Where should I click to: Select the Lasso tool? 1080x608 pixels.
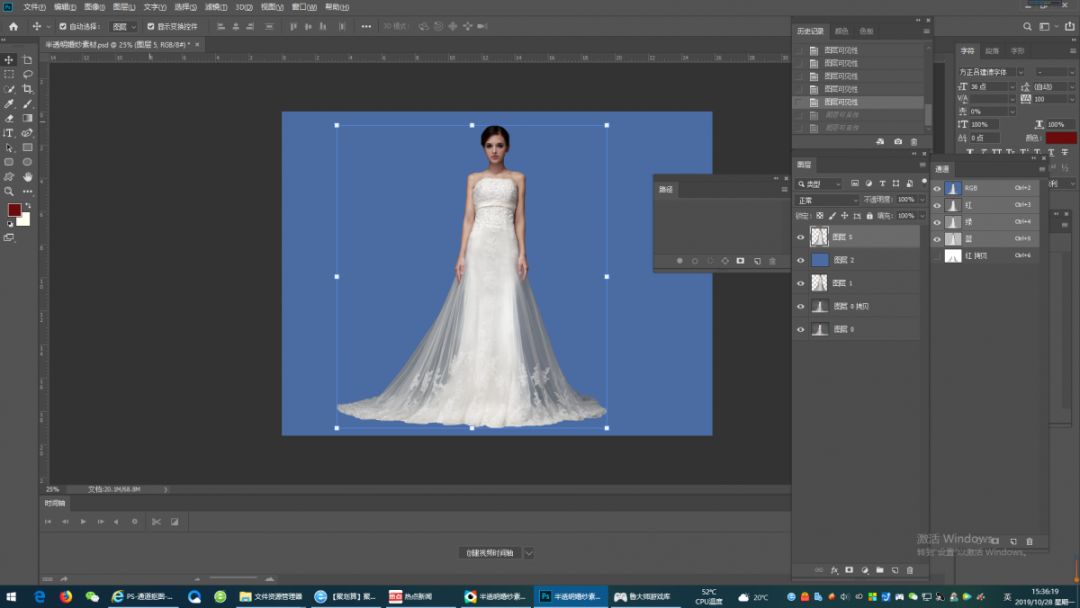point(27,74)
